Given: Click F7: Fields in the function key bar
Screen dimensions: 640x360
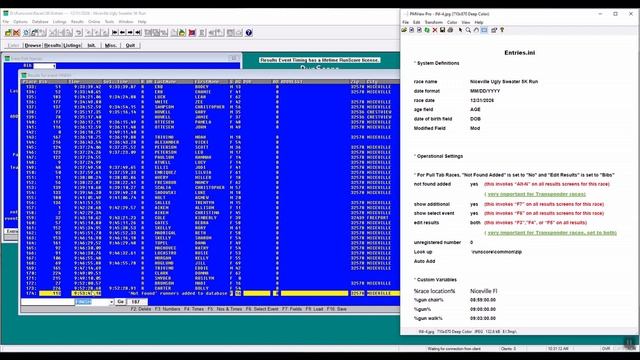Looking at the screenshot, I should point(292,309).
